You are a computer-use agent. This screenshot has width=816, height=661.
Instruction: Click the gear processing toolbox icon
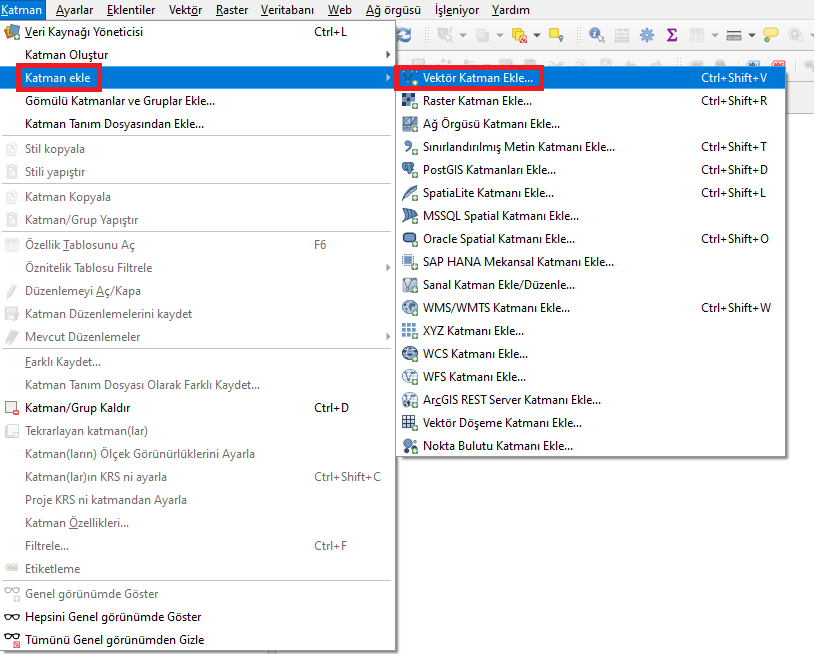pyautogui.click(x=647, y=35)
